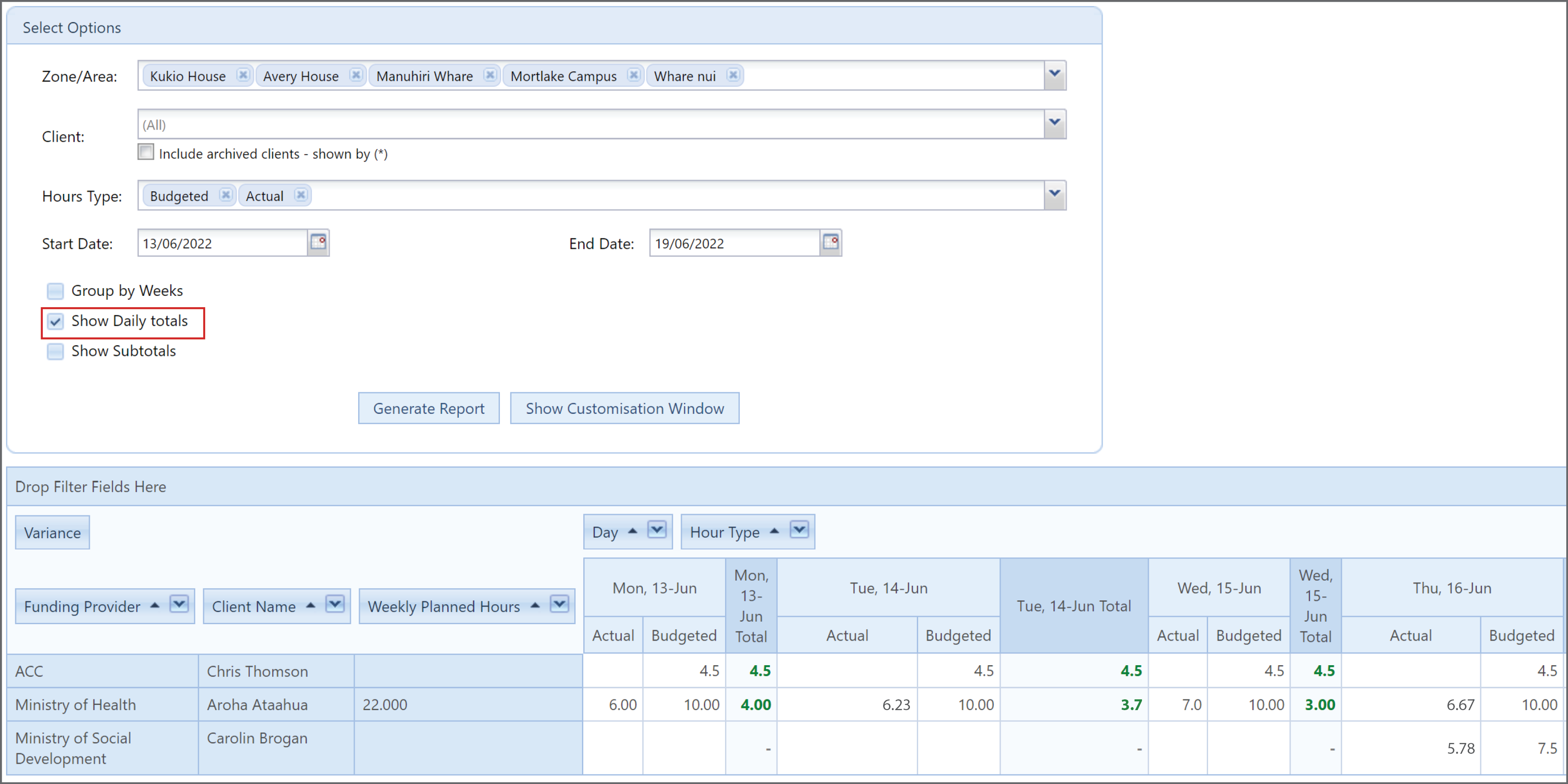The height and width of the screenshot is (784, 1568).
Task: Click the Tue, 14-Jun Total column header
Action: pyautogui.click(x=1074, y=606)
